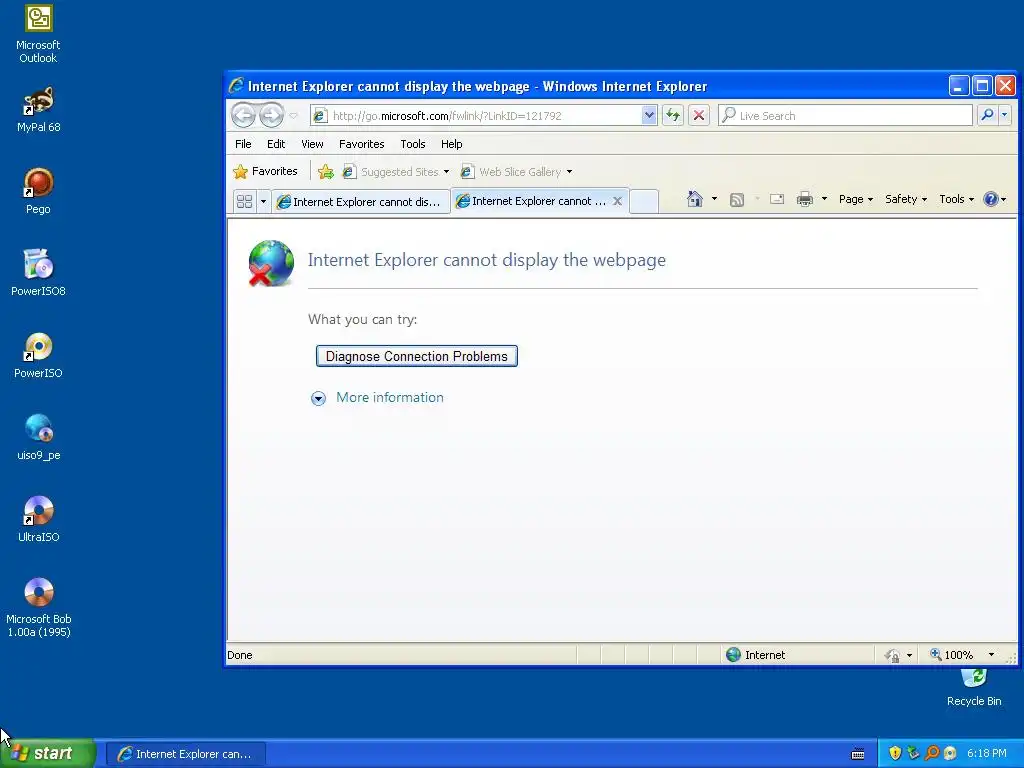Stop loading with the red X icon
The image size is (1024, 768).
[x=699, y=116]
